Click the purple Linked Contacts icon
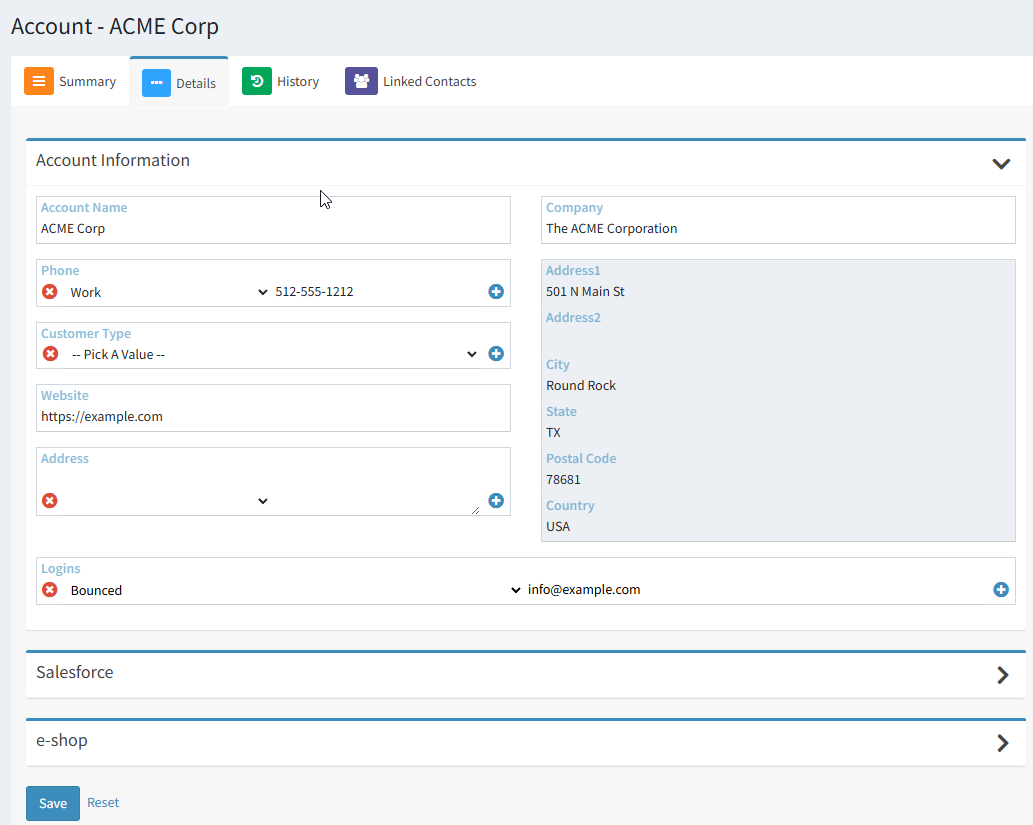The width and height of the screenshot is (1033, 825). (361, 81)
